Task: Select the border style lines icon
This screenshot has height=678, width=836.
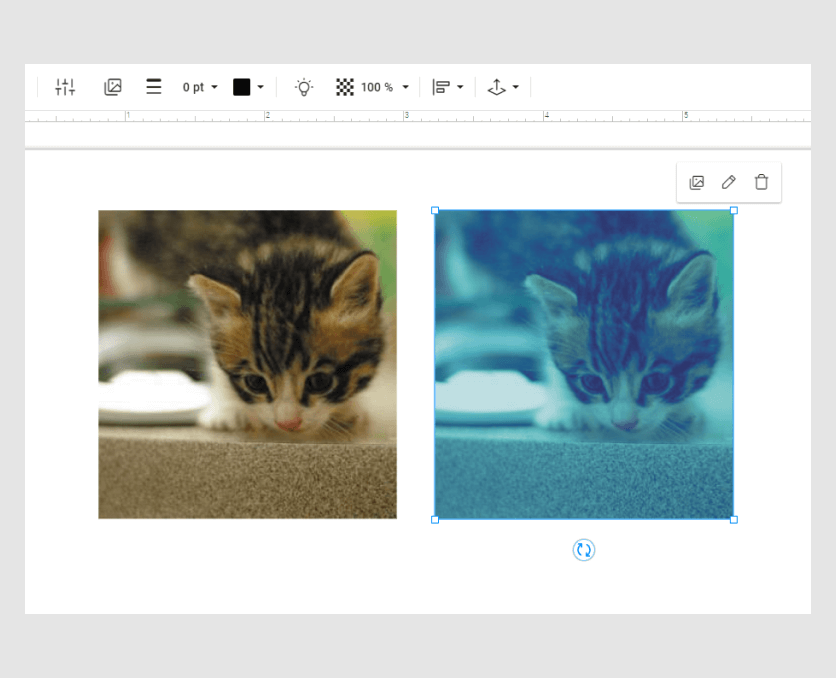Action: (153, 87)
